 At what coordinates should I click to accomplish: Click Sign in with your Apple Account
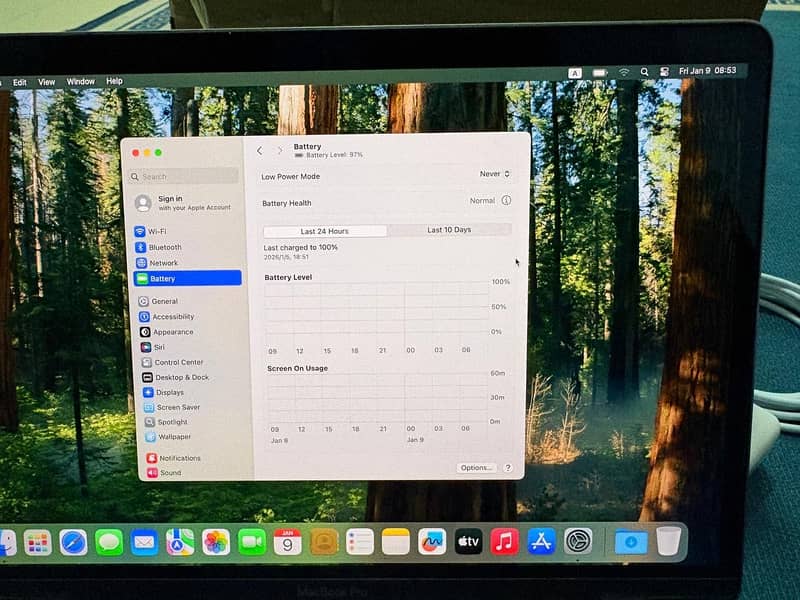pyautogui.click(x=184, y=203)
